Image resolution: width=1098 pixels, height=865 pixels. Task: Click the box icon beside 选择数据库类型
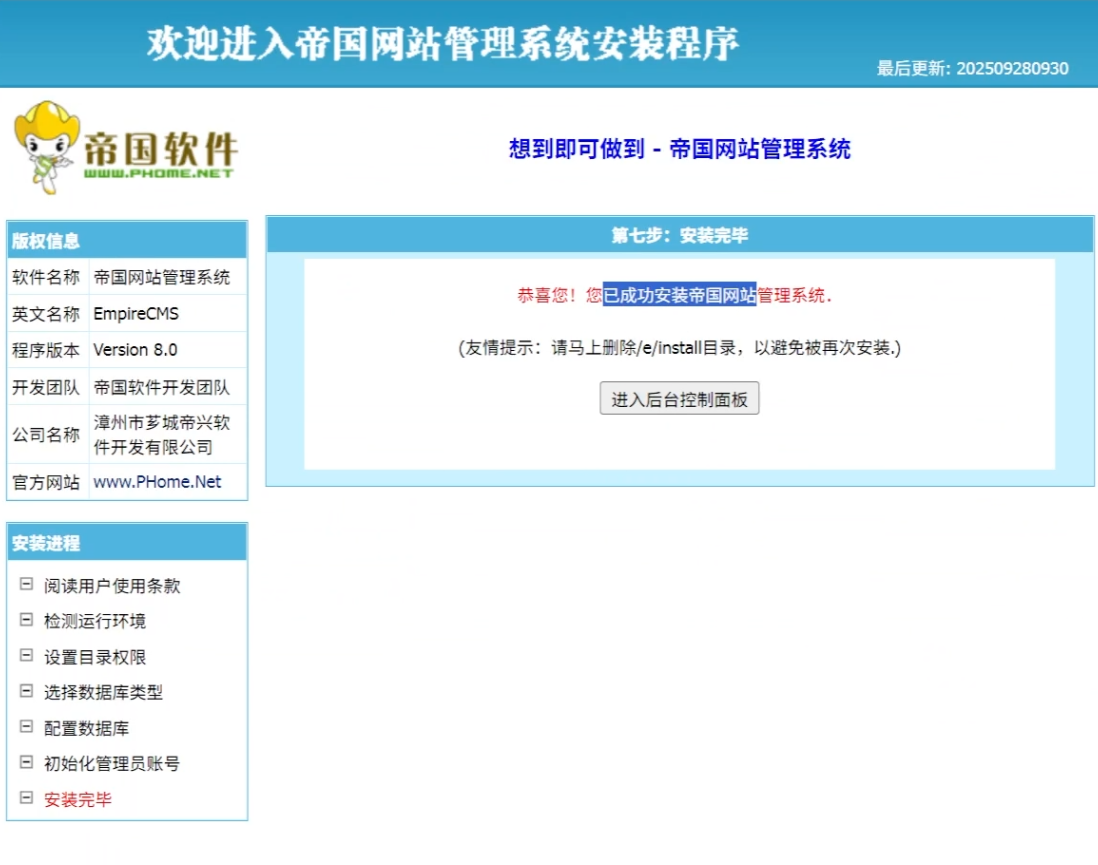26,691
